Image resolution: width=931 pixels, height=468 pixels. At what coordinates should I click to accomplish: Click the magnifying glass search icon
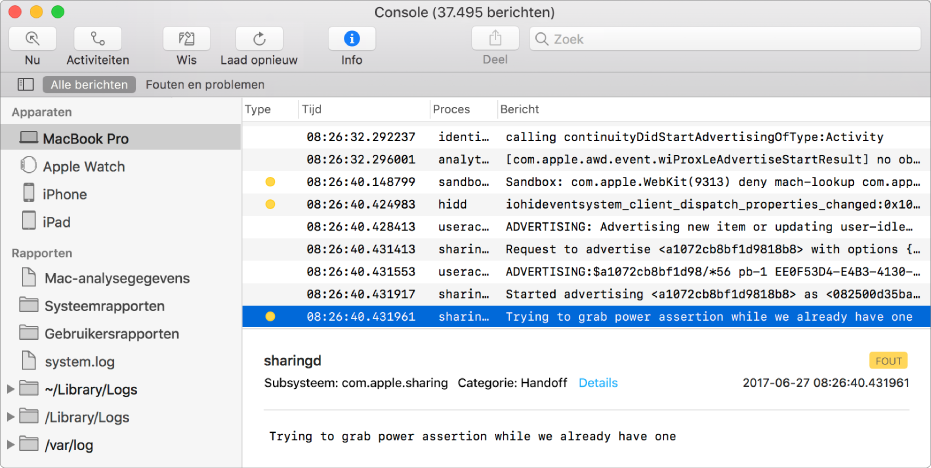542,39
